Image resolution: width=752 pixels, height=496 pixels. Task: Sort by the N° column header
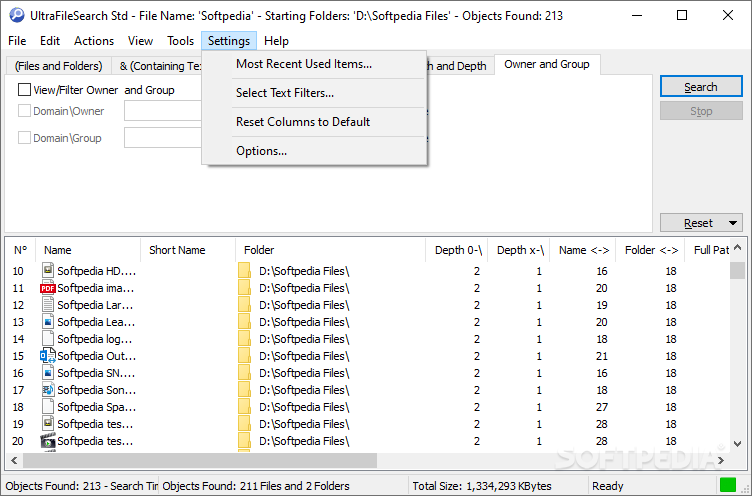[x=21, y=250]
